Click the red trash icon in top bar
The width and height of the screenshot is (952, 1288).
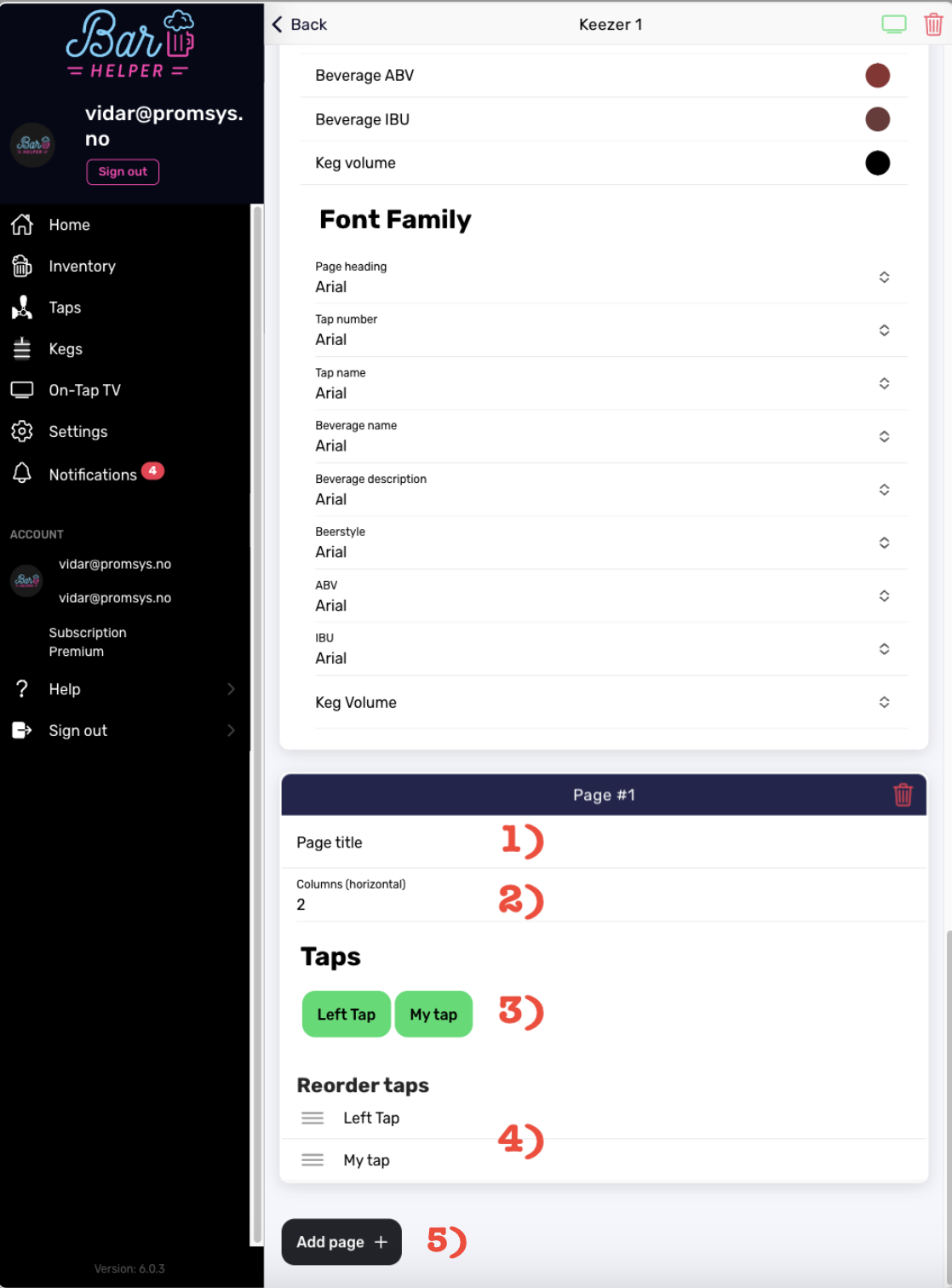pyautogui.click(x=933, y=25)
